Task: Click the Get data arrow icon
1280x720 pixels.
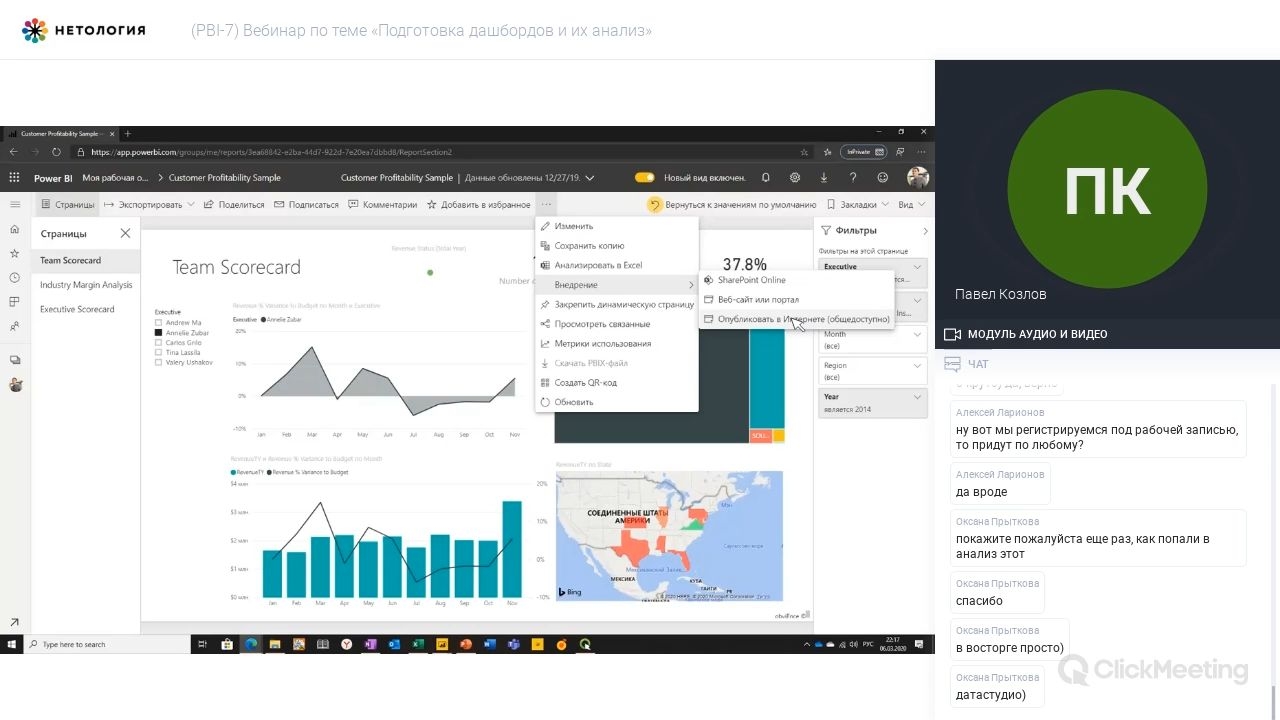Action: coord(14,623)
